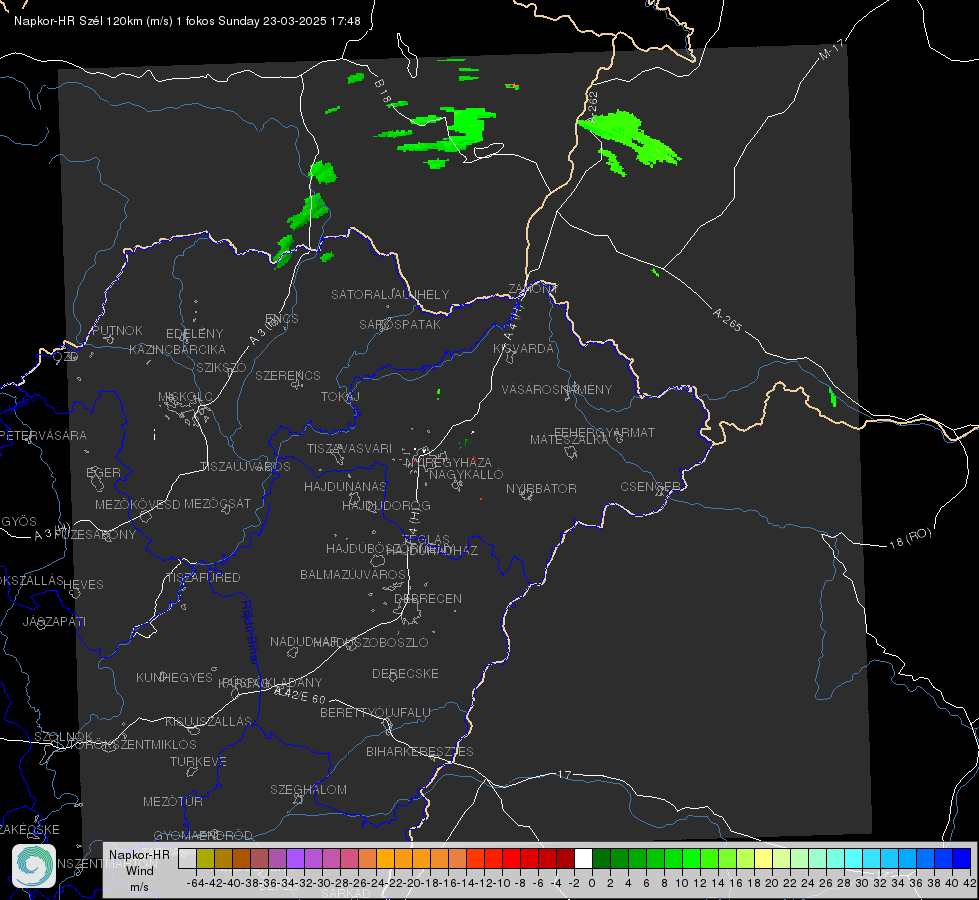Click the M-17 road label at top right
The height and width of the screenshot is (900, 979).
coord(832,49)
